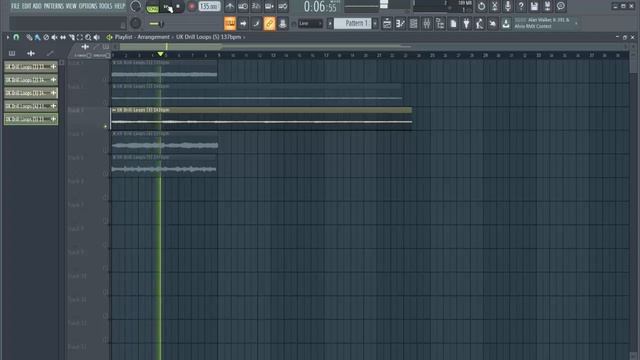Viewport: 640px width, 360px height.
Task: Open the Browser/tree view icon
Action: pos(440,24)
